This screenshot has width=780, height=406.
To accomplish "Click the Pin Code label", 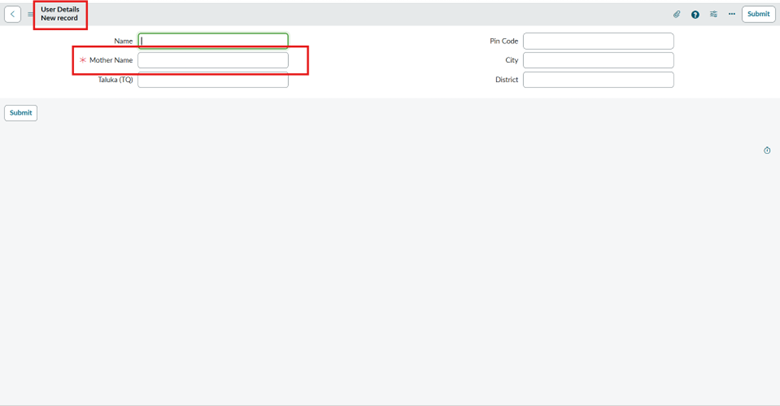I will pyautogui.click(x=503, y=41).
